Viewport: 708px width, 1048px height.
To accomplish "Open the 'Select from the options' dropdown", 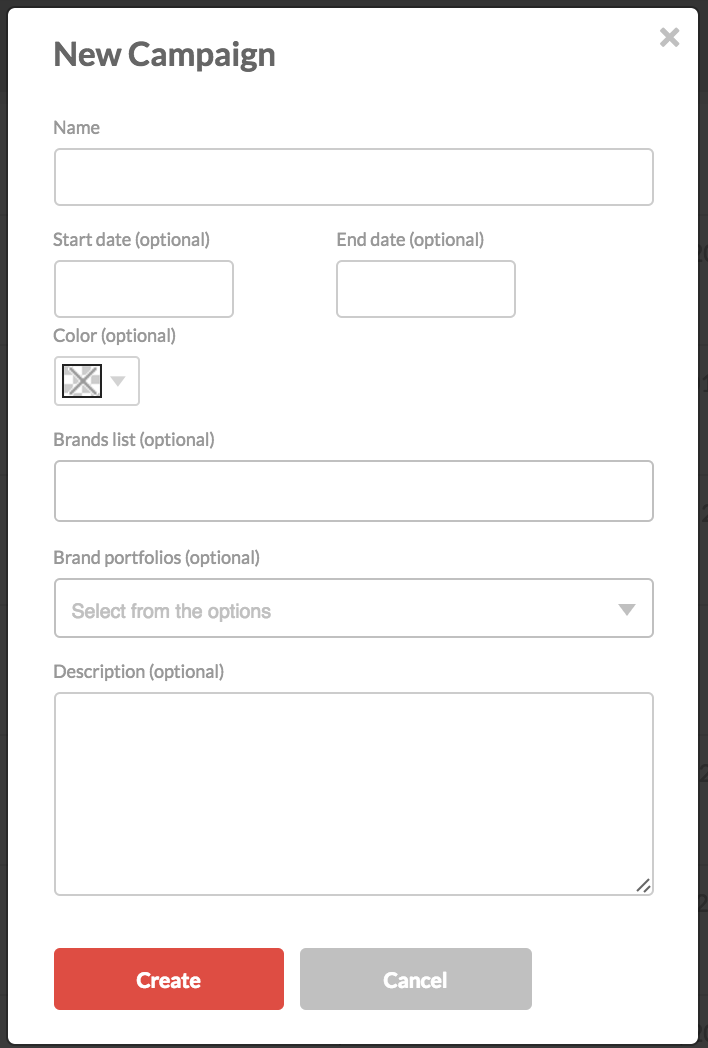I will coord(354,608).
